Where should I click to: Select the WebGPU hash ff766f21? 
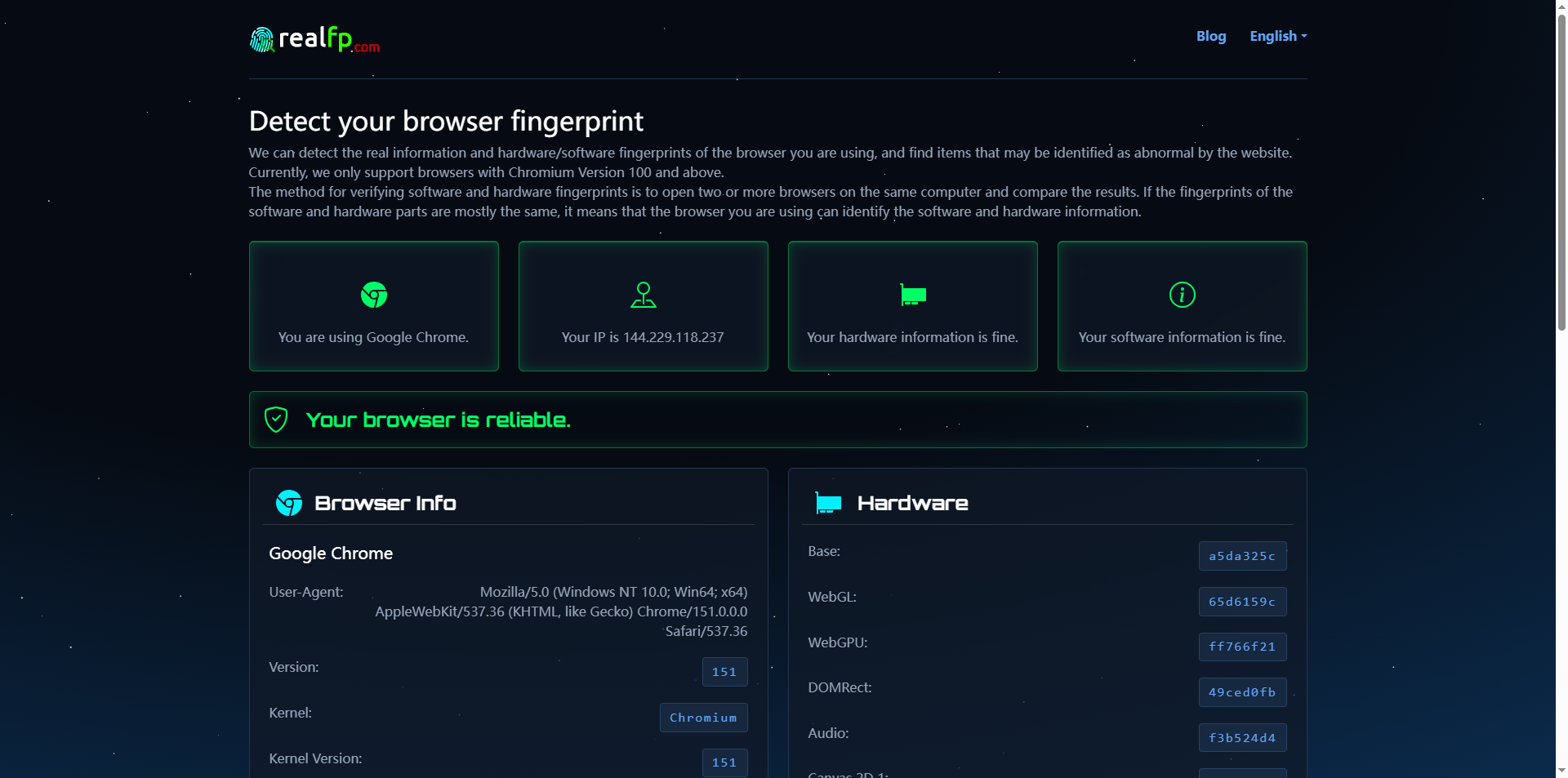coord(1242,647)
